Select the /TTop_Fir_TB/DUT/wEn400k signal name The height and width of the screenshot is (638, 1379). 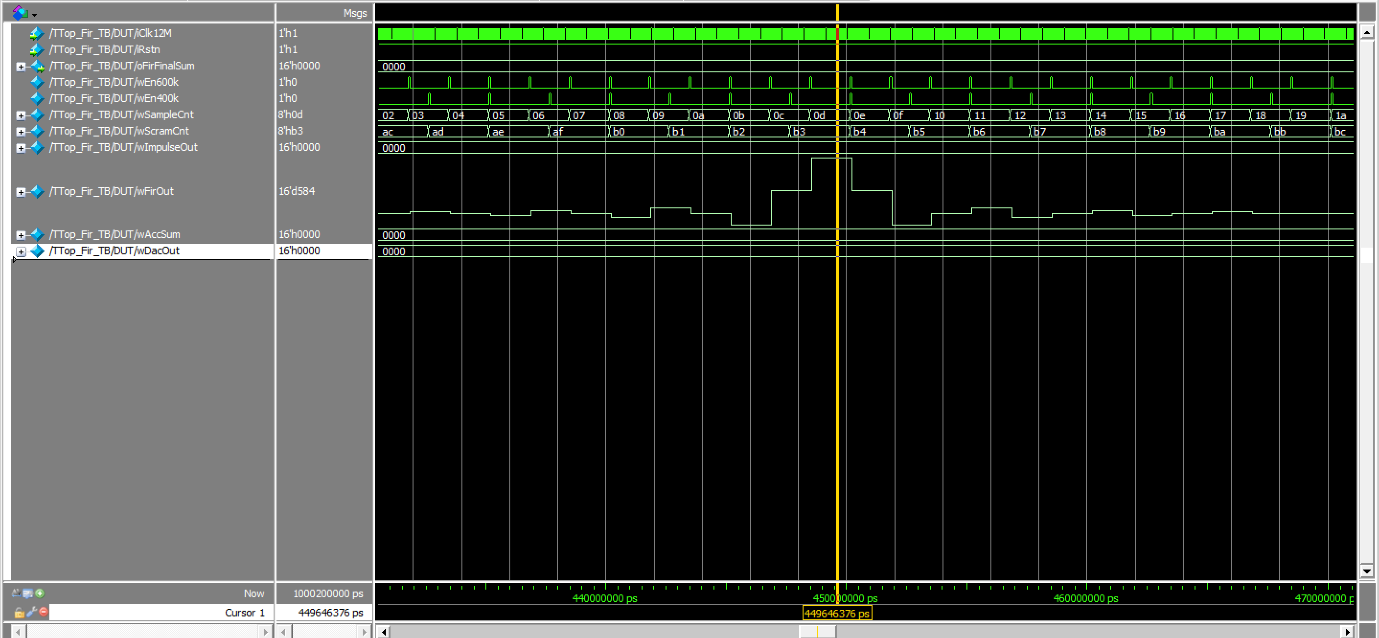pos(114,98)
